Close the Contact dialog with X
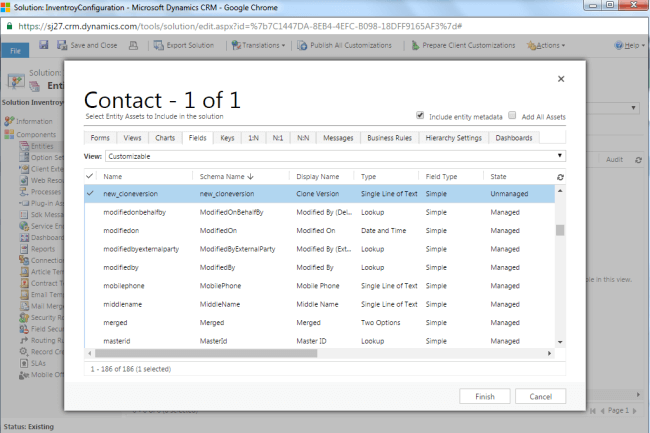The image size is (650, 433). (x=561, y=79)
